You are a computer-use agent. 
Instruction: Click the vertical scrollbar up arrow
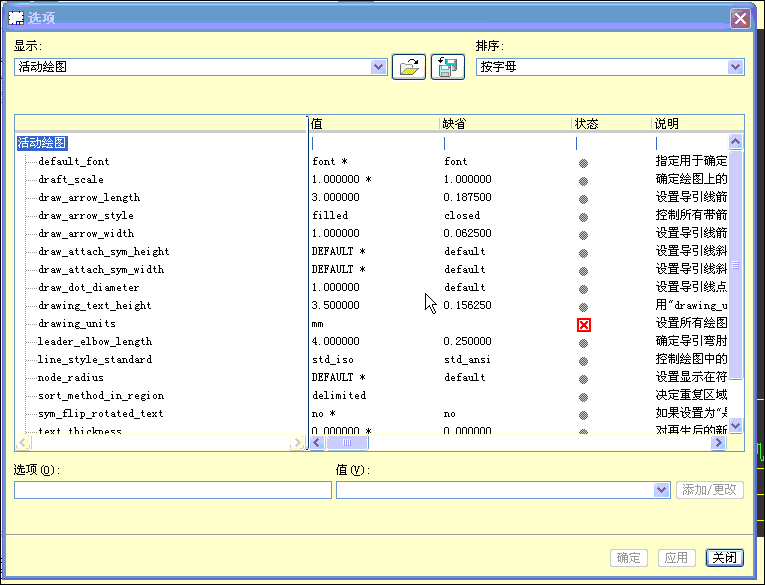(x=735, y=141)
